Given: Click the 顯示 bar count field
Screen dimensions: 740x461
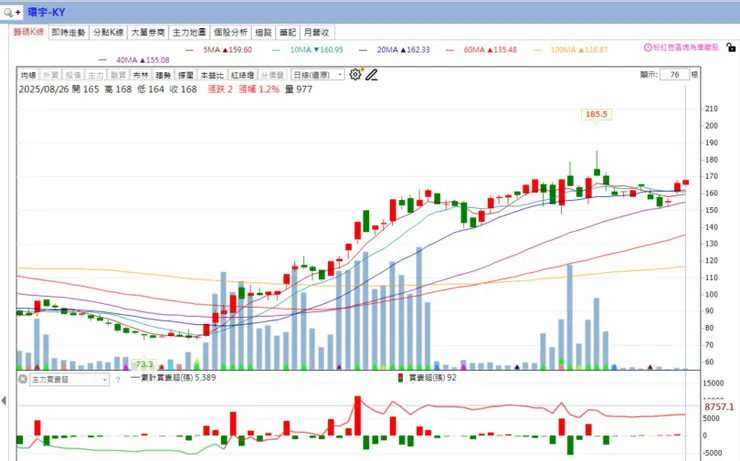Looking at the screenshot, I should click(674, 75).
